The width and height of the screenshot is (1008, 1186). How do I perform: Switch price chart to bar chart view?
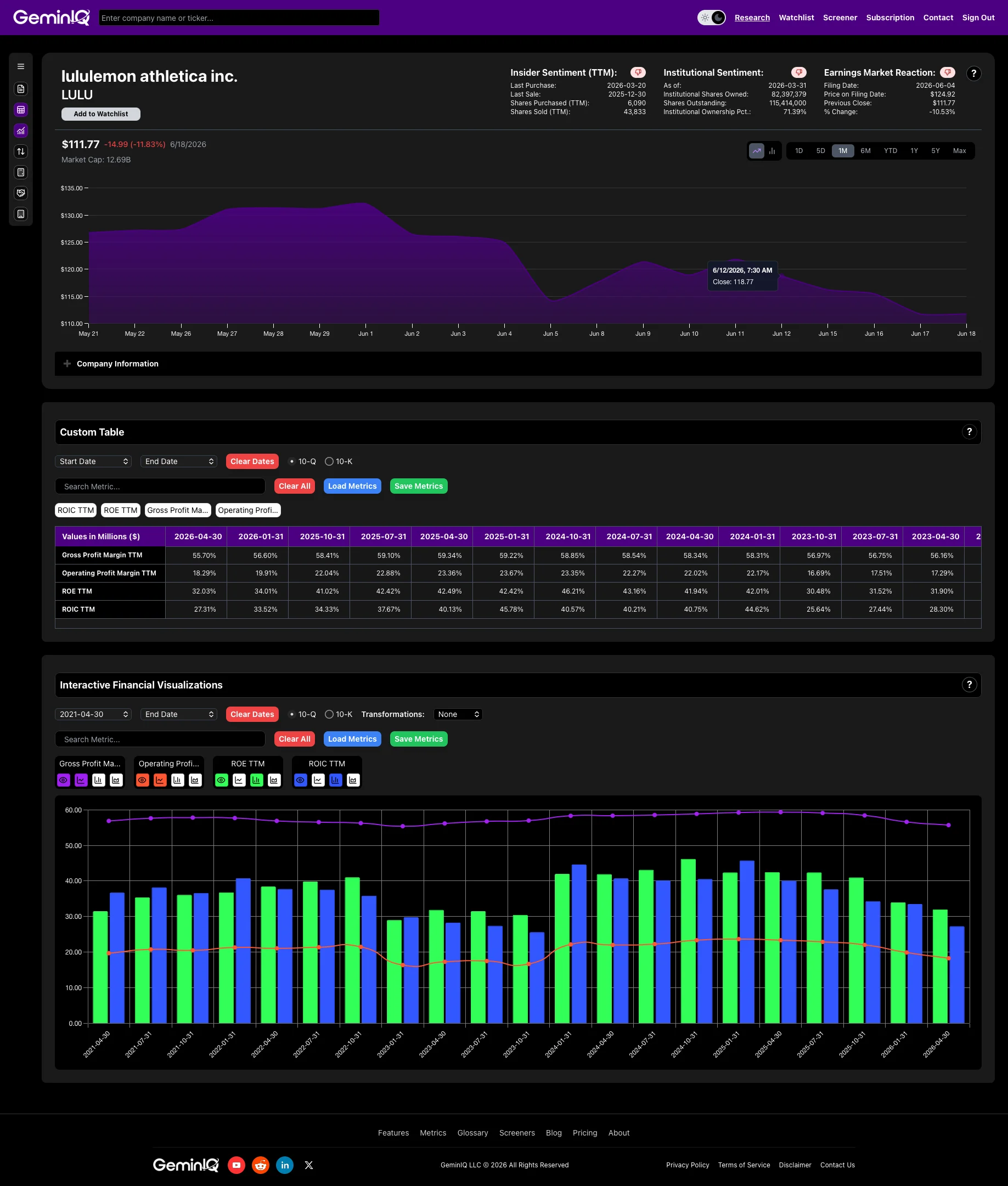[x=772, y=151]
